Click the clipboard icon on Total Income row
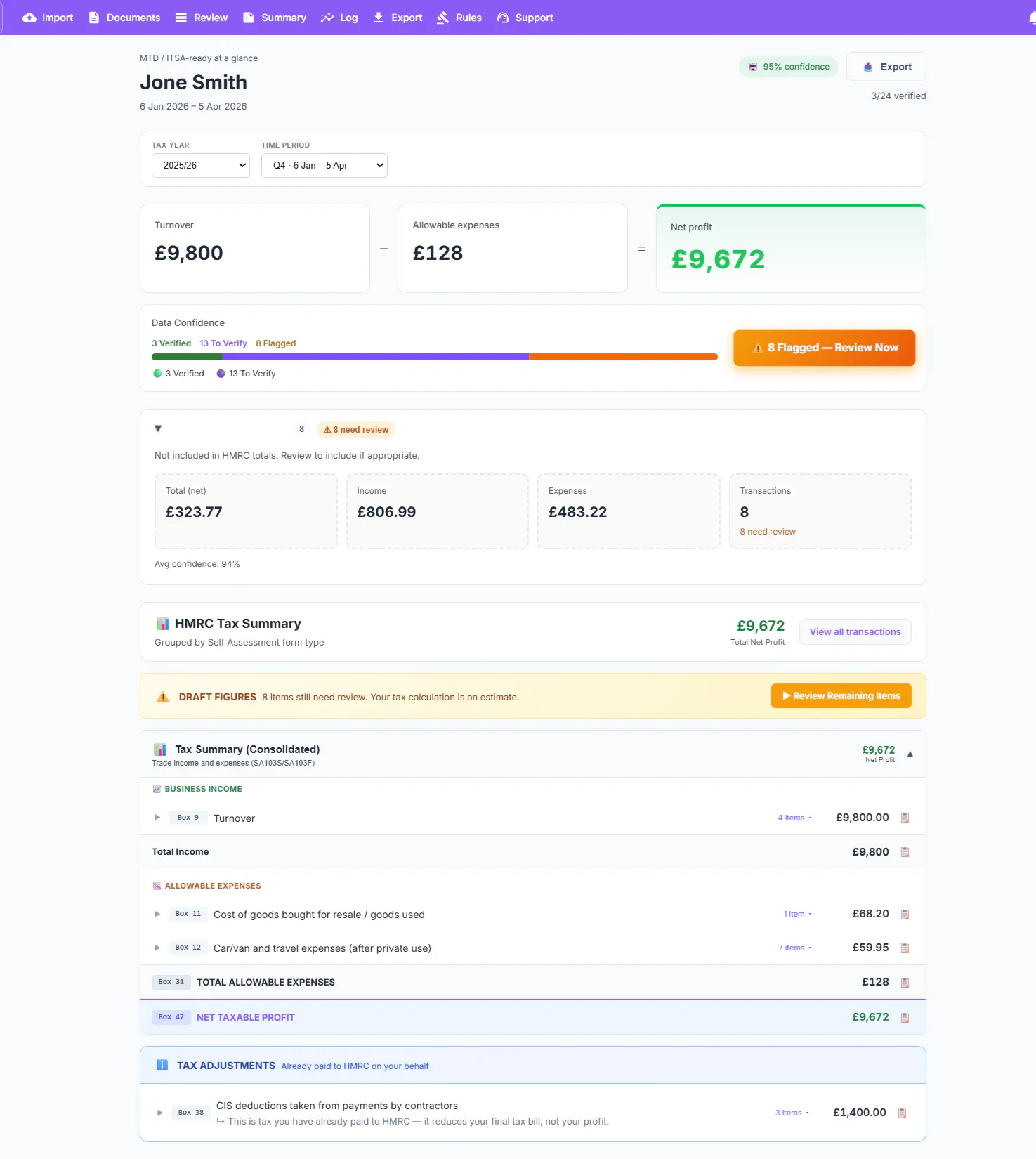Image resolution: width=1036 pixels, height=1159 pixels. click(905, 852)
